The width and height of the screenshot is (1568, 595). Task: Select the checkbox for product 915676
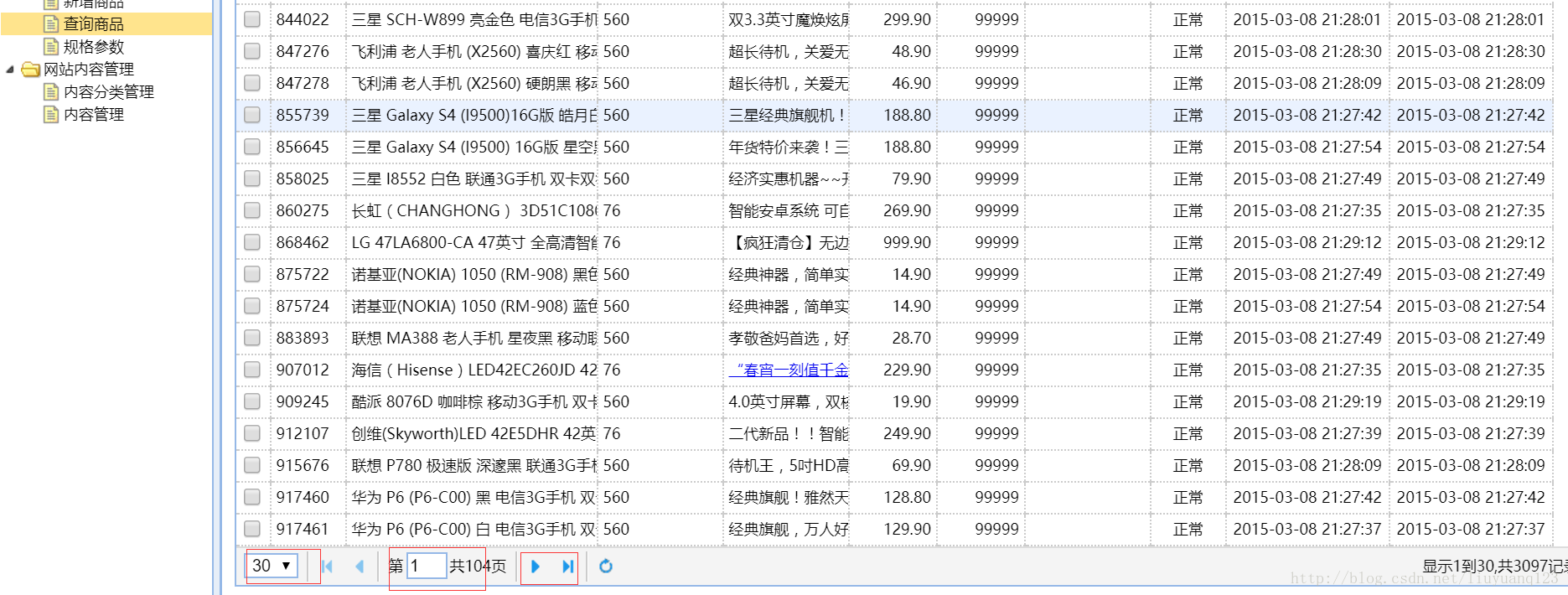252,465
